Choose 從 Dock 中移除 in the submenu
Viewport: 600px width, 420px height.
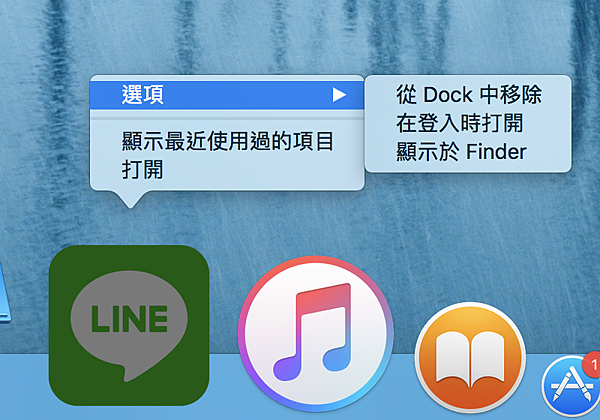468,94
